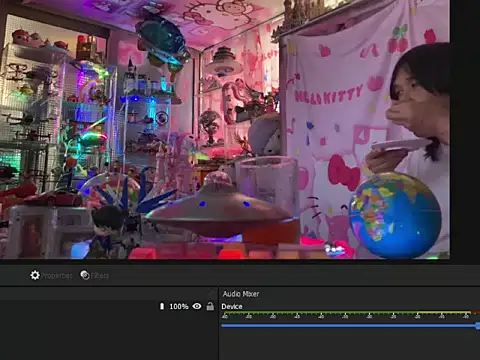Click the 100% zoom percentage label
The width and height of the screenshot is (480, 360).
pyautogui.click(x=179, y=306)
